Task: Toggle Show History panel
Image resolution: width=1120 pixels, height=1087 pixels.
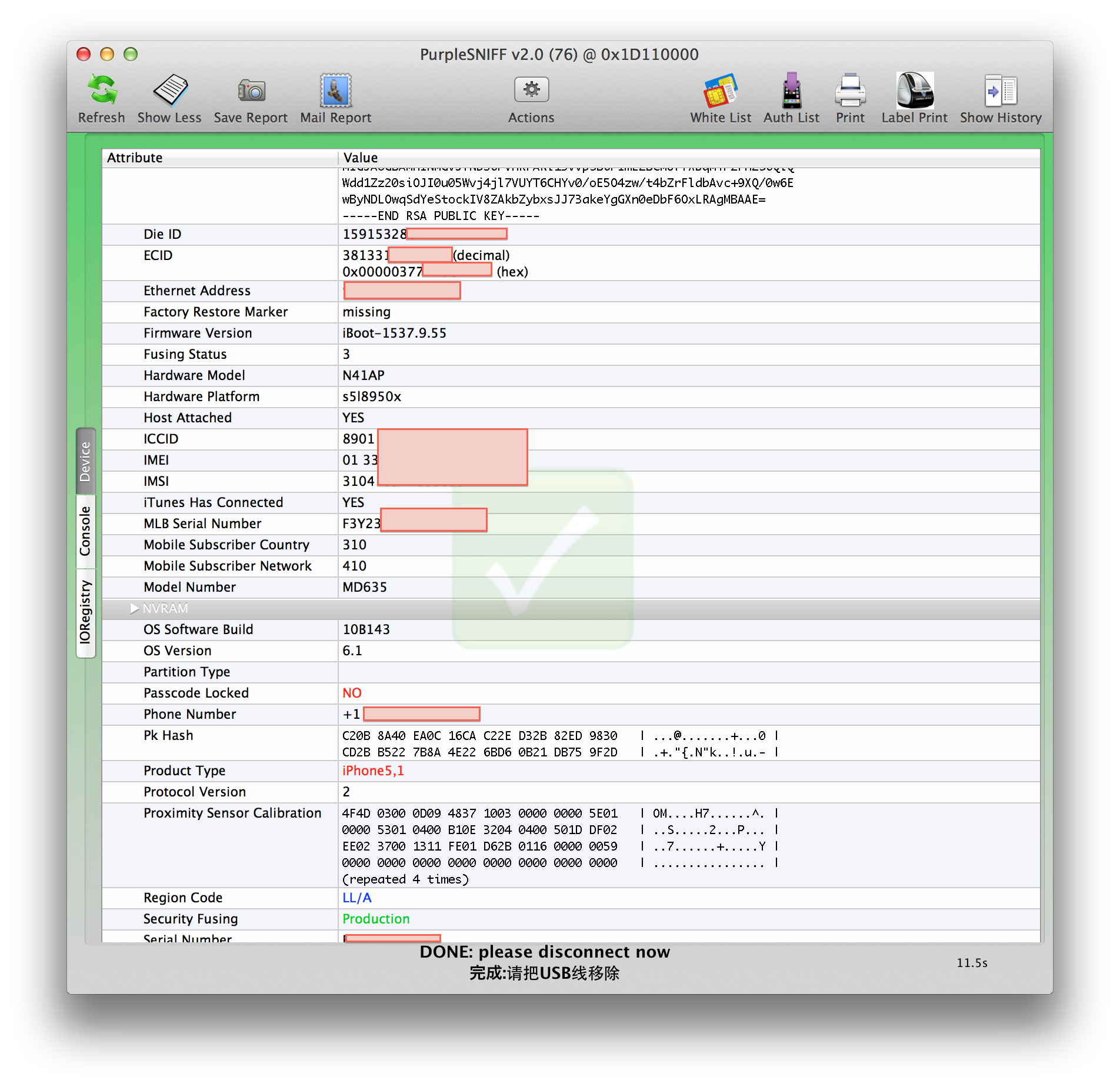Action: [1001, 91]
